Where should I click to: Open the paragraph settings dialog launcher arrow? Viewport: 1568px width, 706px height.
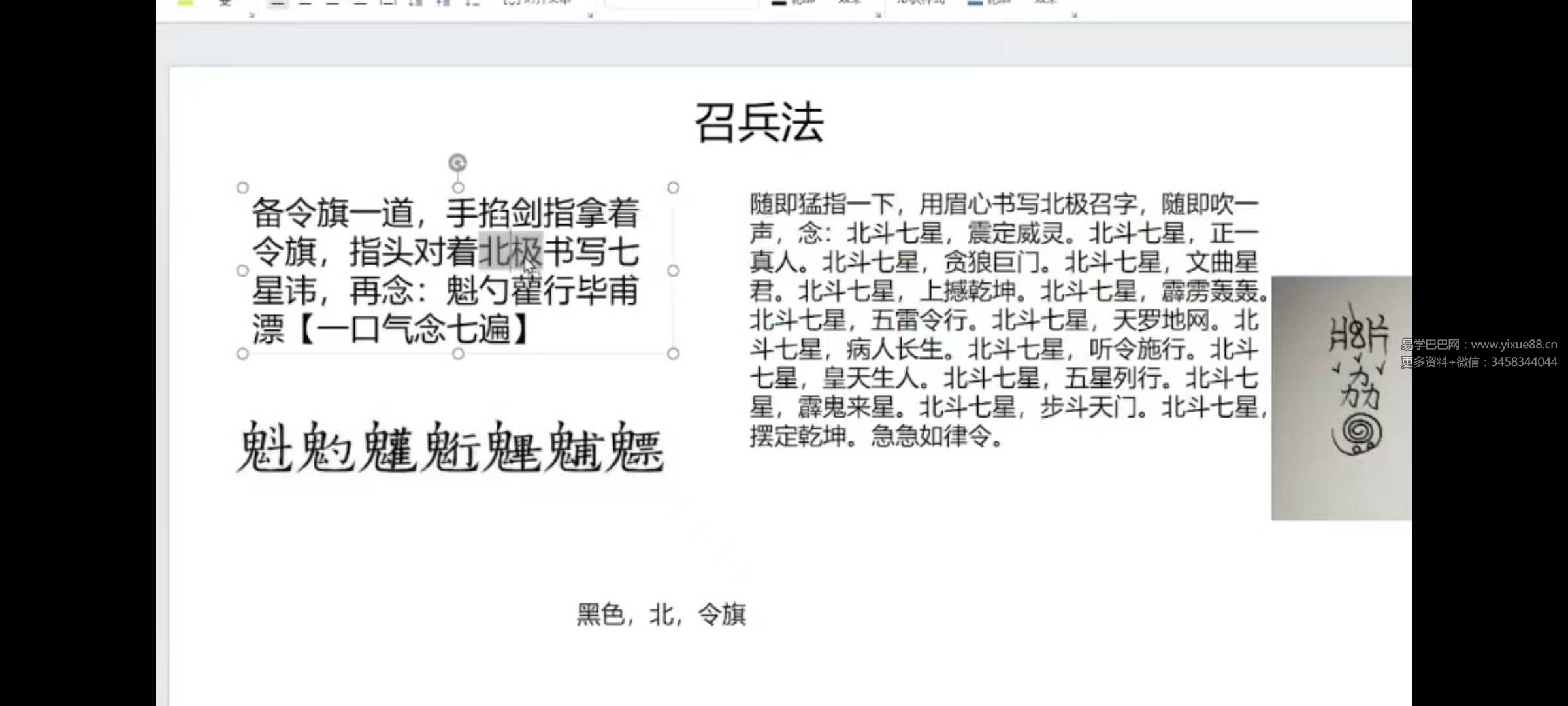591,16
